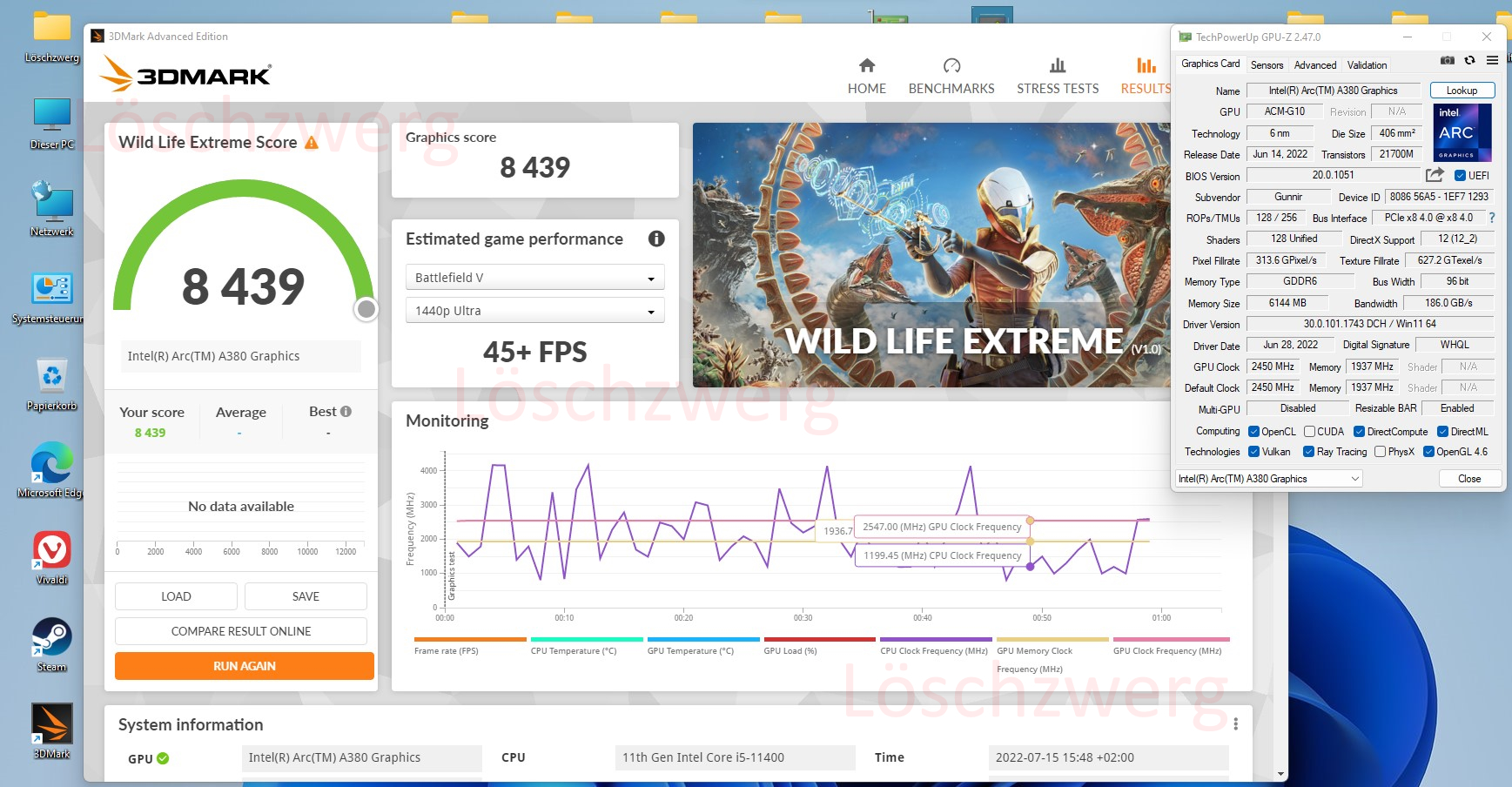Open GPU selector dropdown in GPU-Z
The image size is (1512, 787).
pos(1268,479)
